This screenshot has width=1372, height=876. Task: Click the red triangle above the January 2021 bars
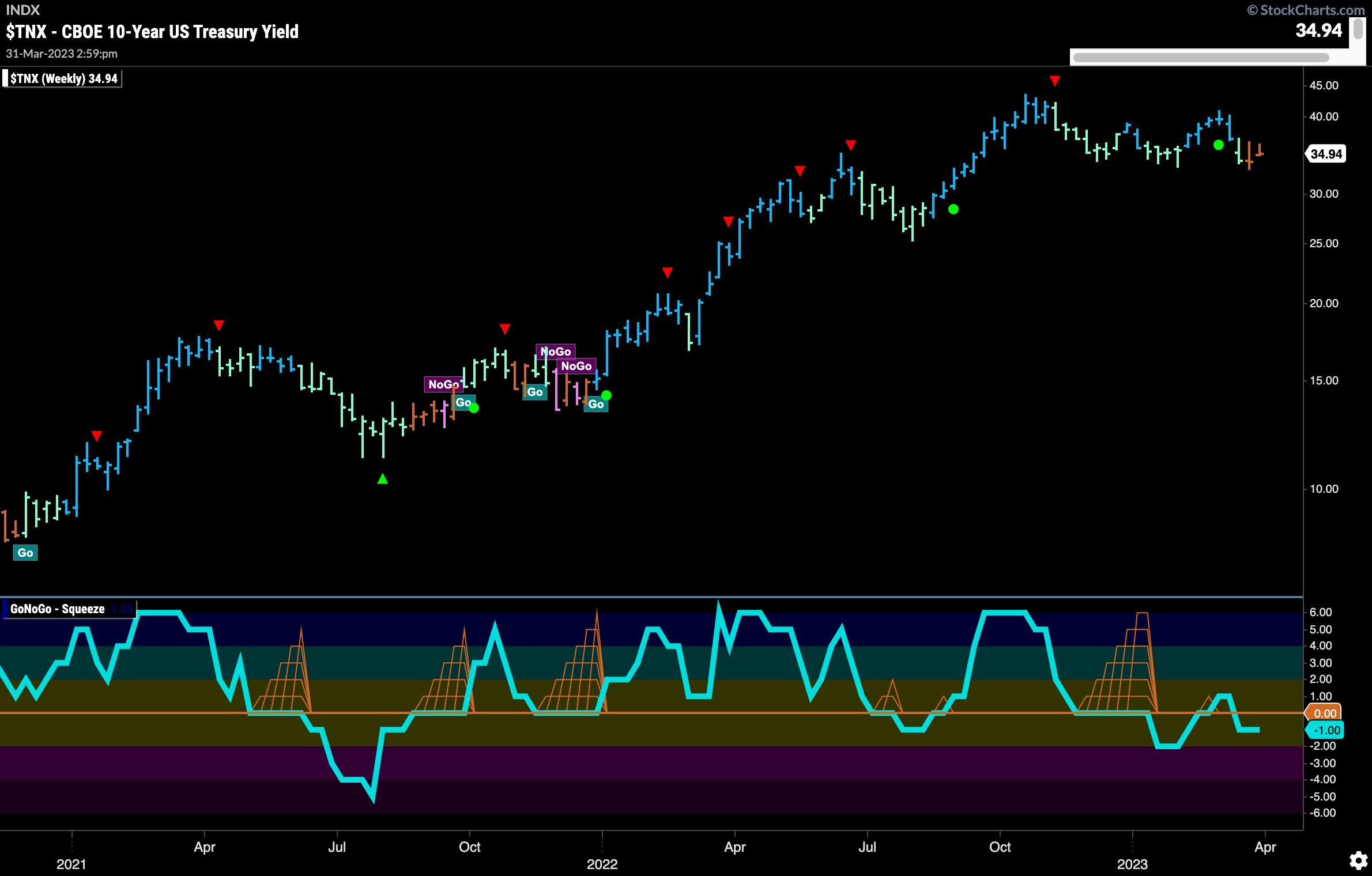point(97,436)
